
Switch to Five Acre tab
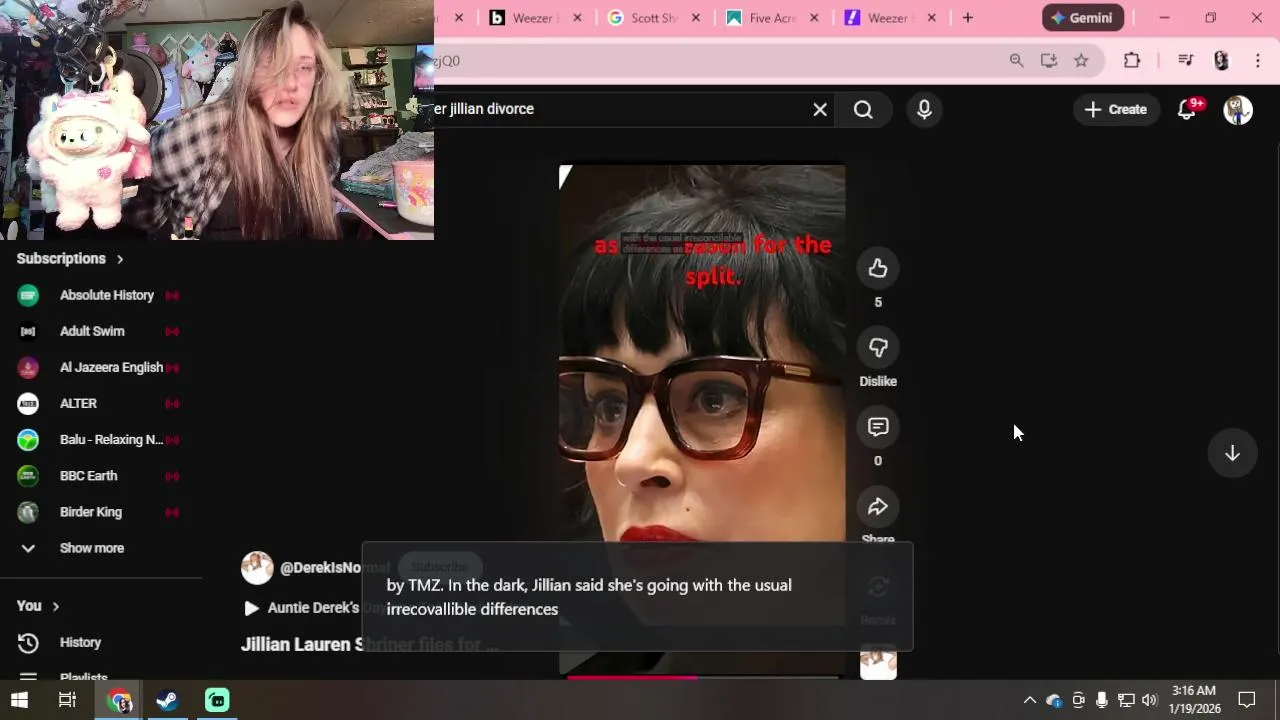(771, 18)
